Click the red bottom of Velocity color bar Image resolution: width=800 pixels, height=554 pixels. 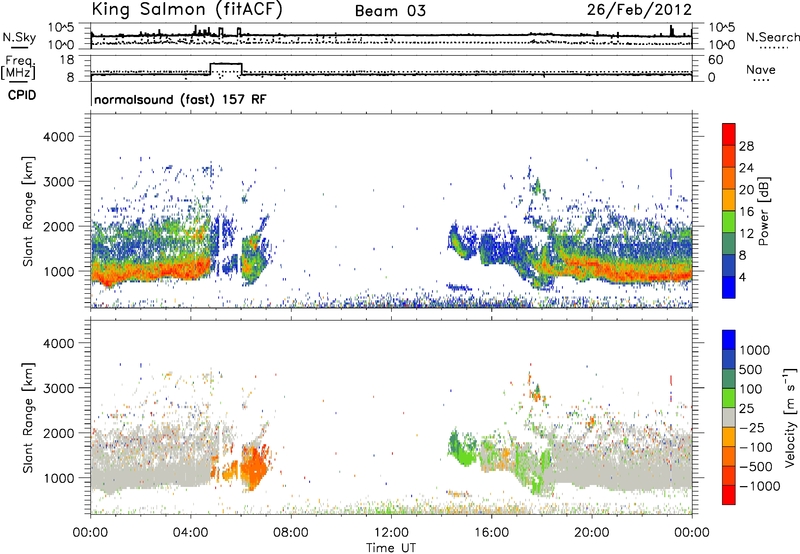pos(729,495)
